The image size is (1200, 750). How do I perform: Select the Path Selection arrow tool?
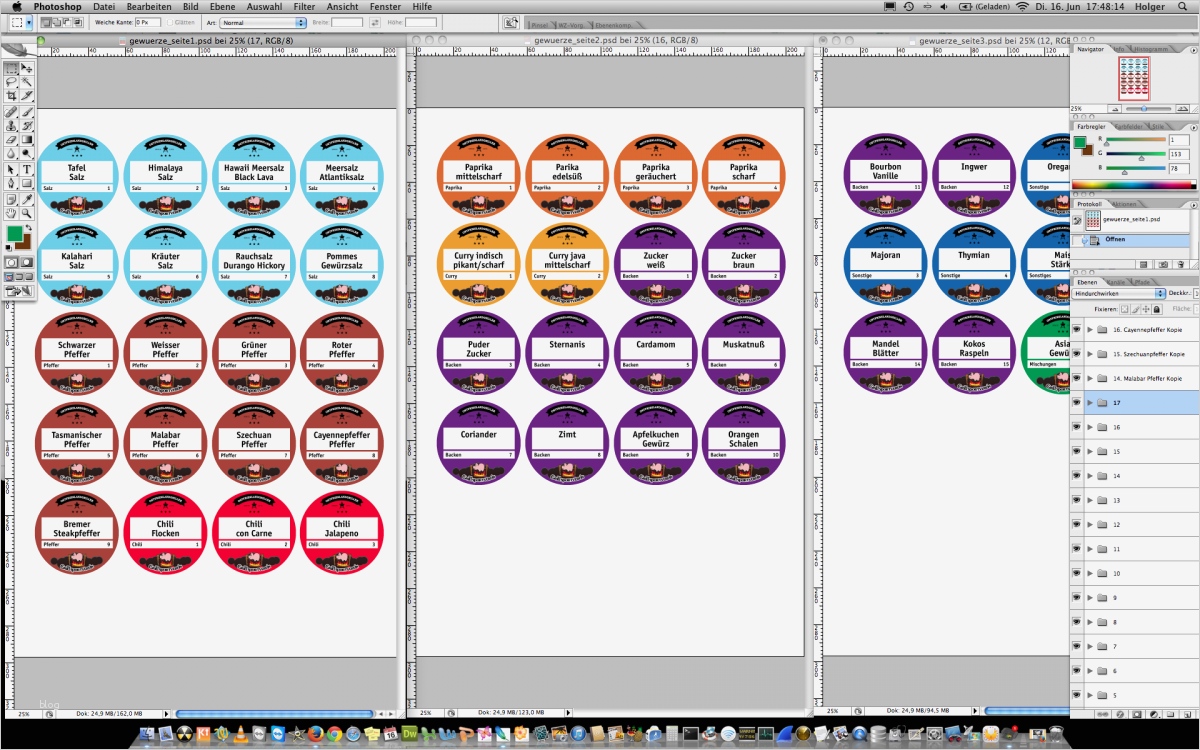coord(11,170)
